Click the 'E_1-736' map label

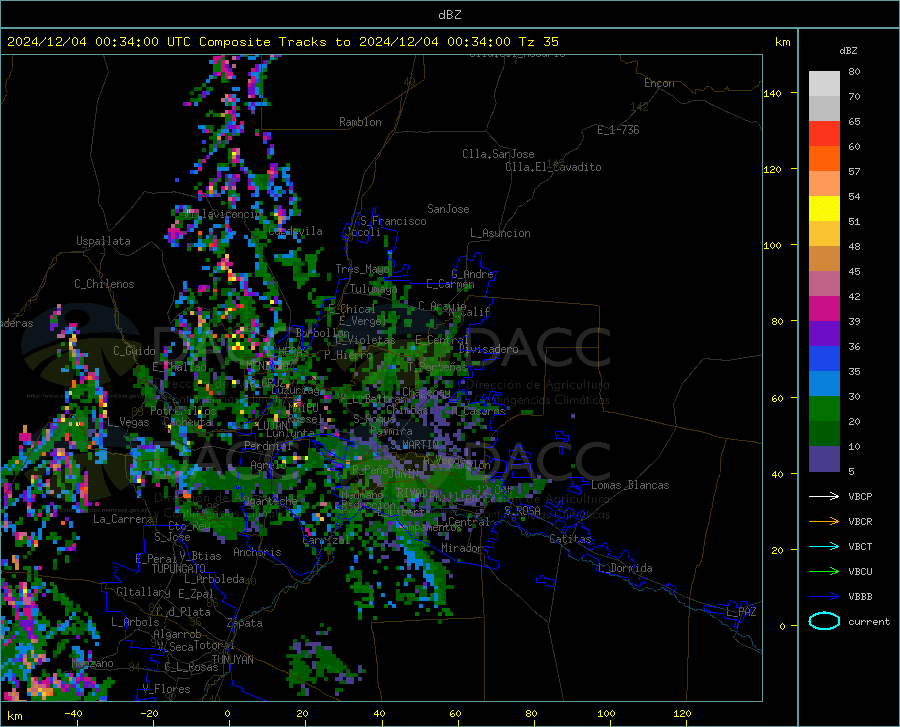pos(618,130)
